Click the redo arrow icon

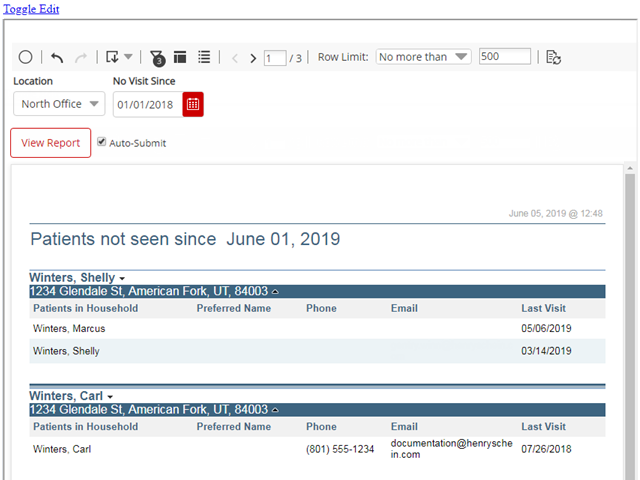(82, 58)
